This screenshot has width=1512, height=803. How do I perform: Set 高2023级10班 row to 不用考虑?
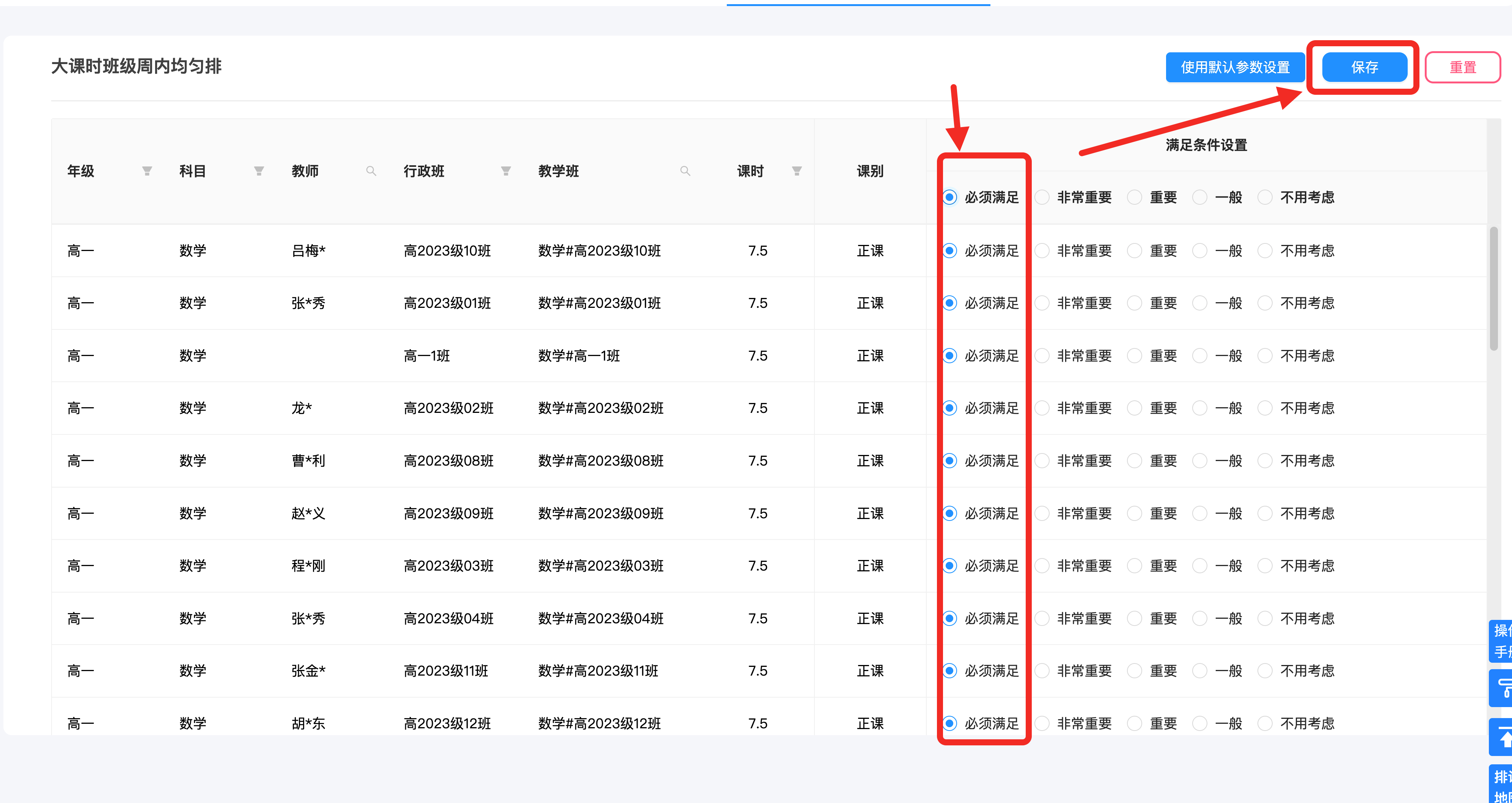point(1265,251)
